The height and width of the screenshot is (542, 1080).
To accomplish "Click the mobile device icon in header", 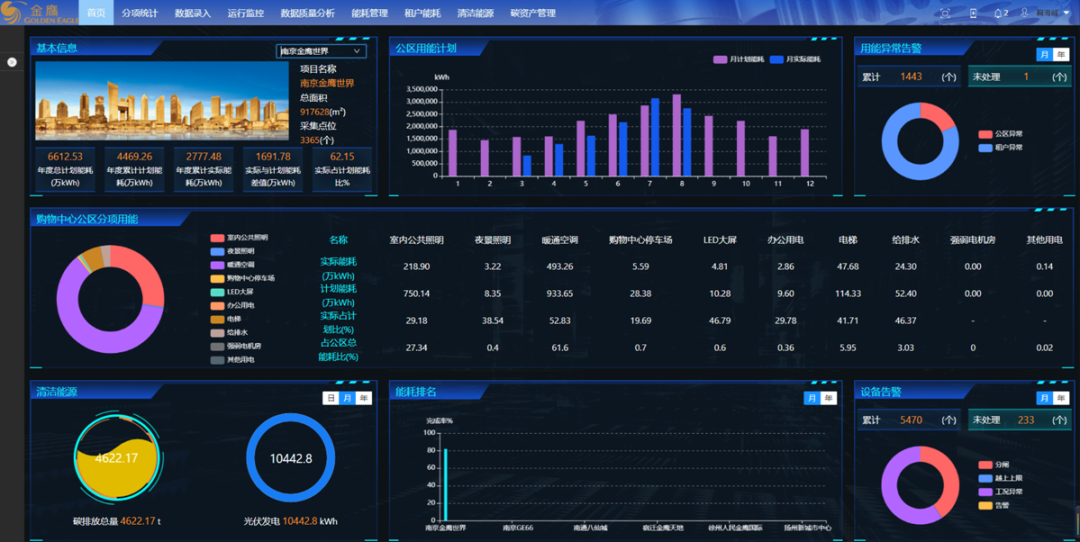I will click(x=974, y=13).
